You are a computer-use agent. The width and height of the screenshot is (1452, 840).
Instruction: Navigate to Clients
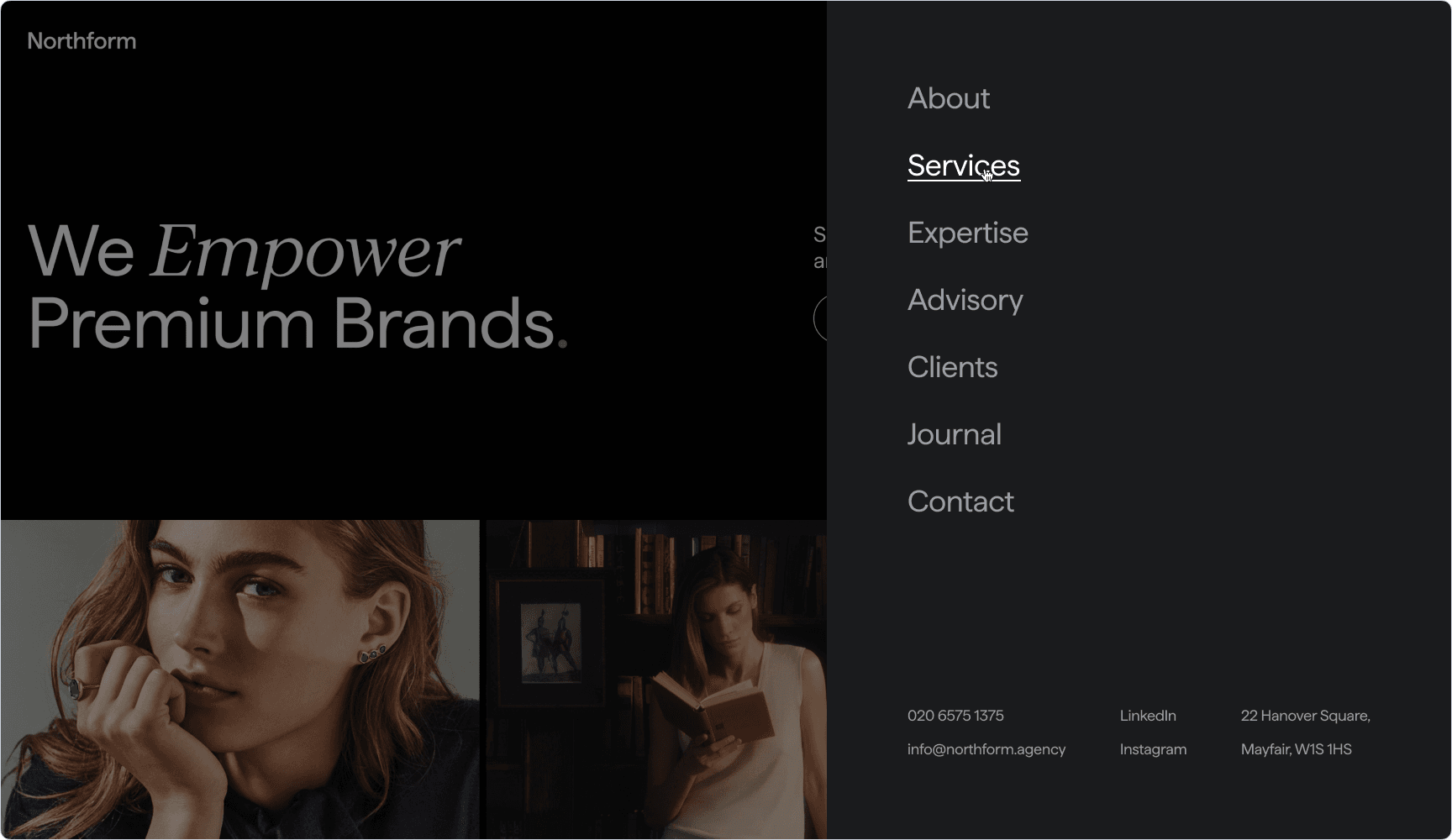[x=953, y=367]
